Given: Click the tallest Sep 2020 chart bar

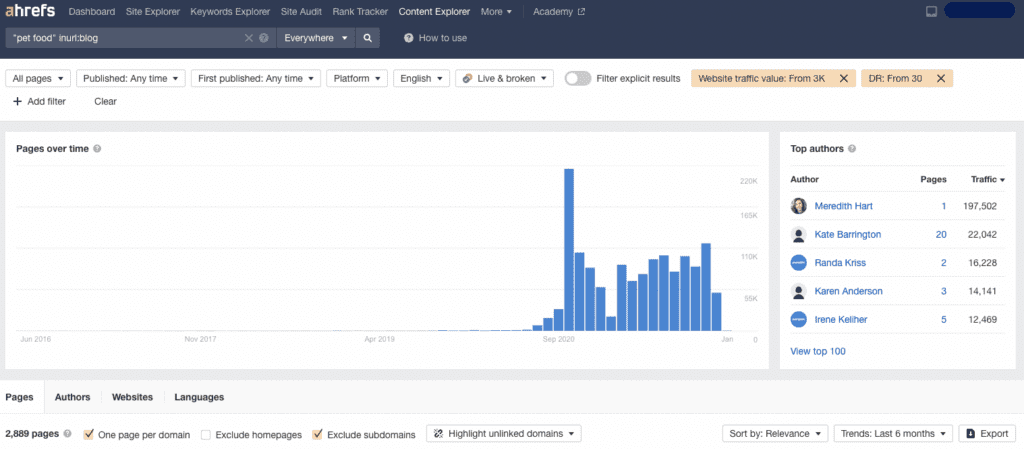Looking at the screenshot, I should tap(569, 250).
